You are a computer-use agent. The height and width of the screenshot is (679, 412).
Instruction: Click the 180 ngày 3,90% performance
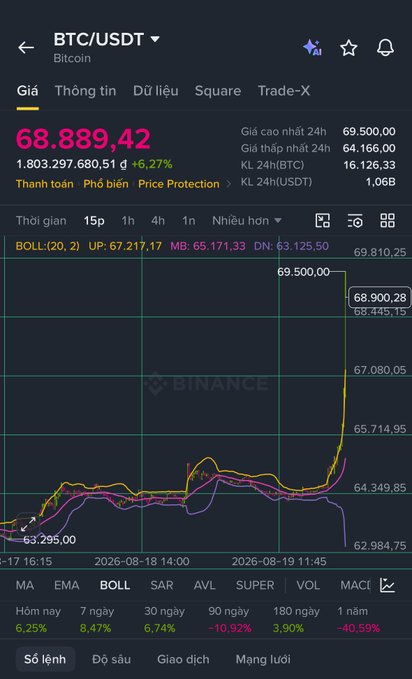(x=296, y=620)
